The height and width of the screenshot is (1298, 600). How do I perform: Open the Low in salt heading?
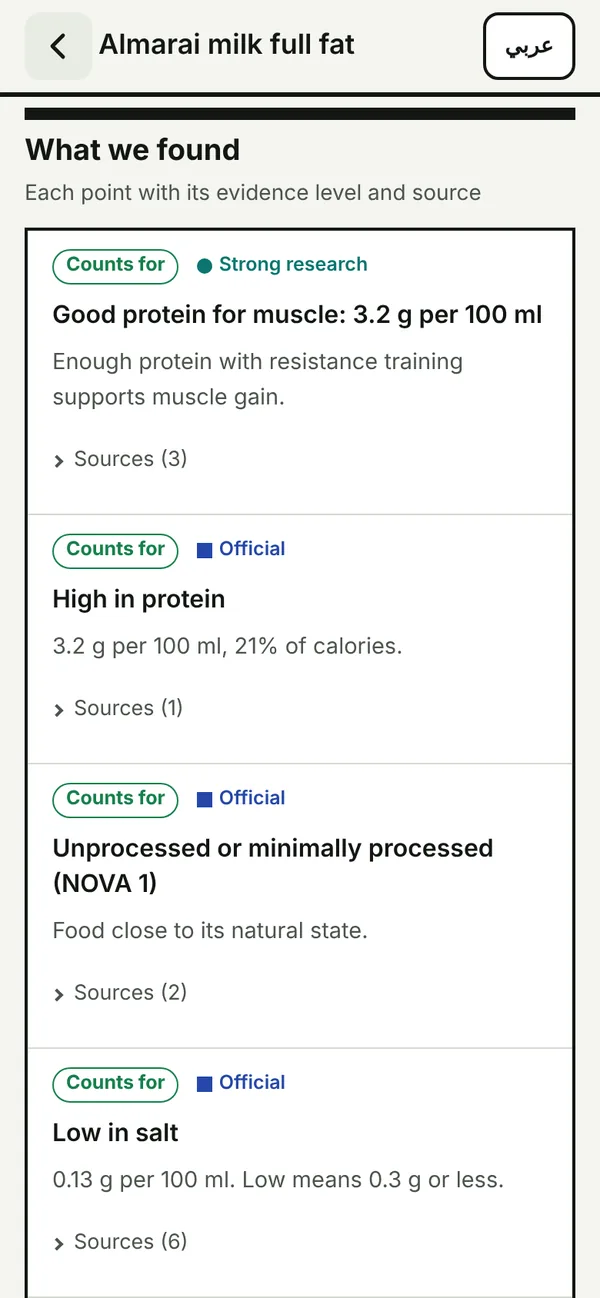(x=116, y=1133)
